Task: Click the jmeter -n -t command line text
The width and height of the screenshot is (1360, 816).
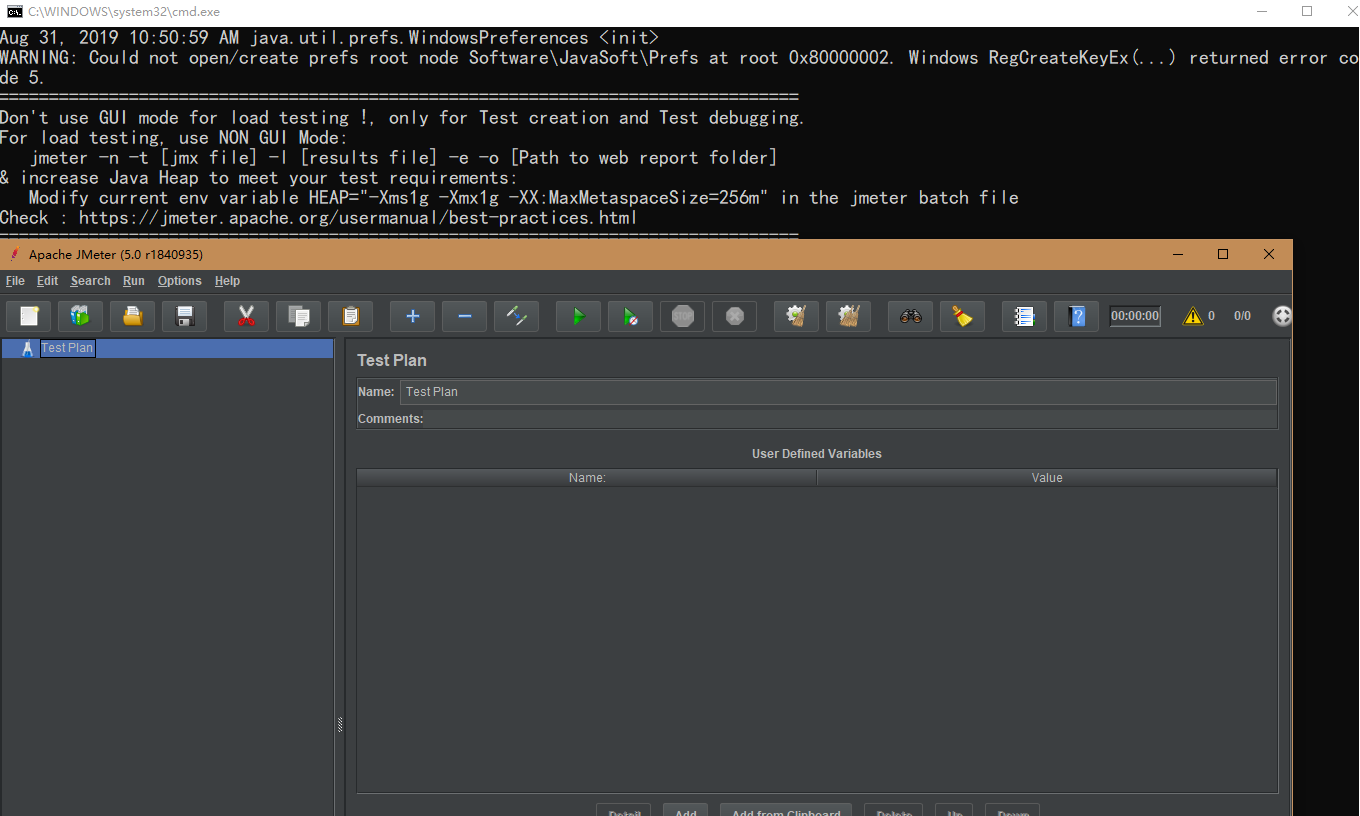Action: click(404, 158)
